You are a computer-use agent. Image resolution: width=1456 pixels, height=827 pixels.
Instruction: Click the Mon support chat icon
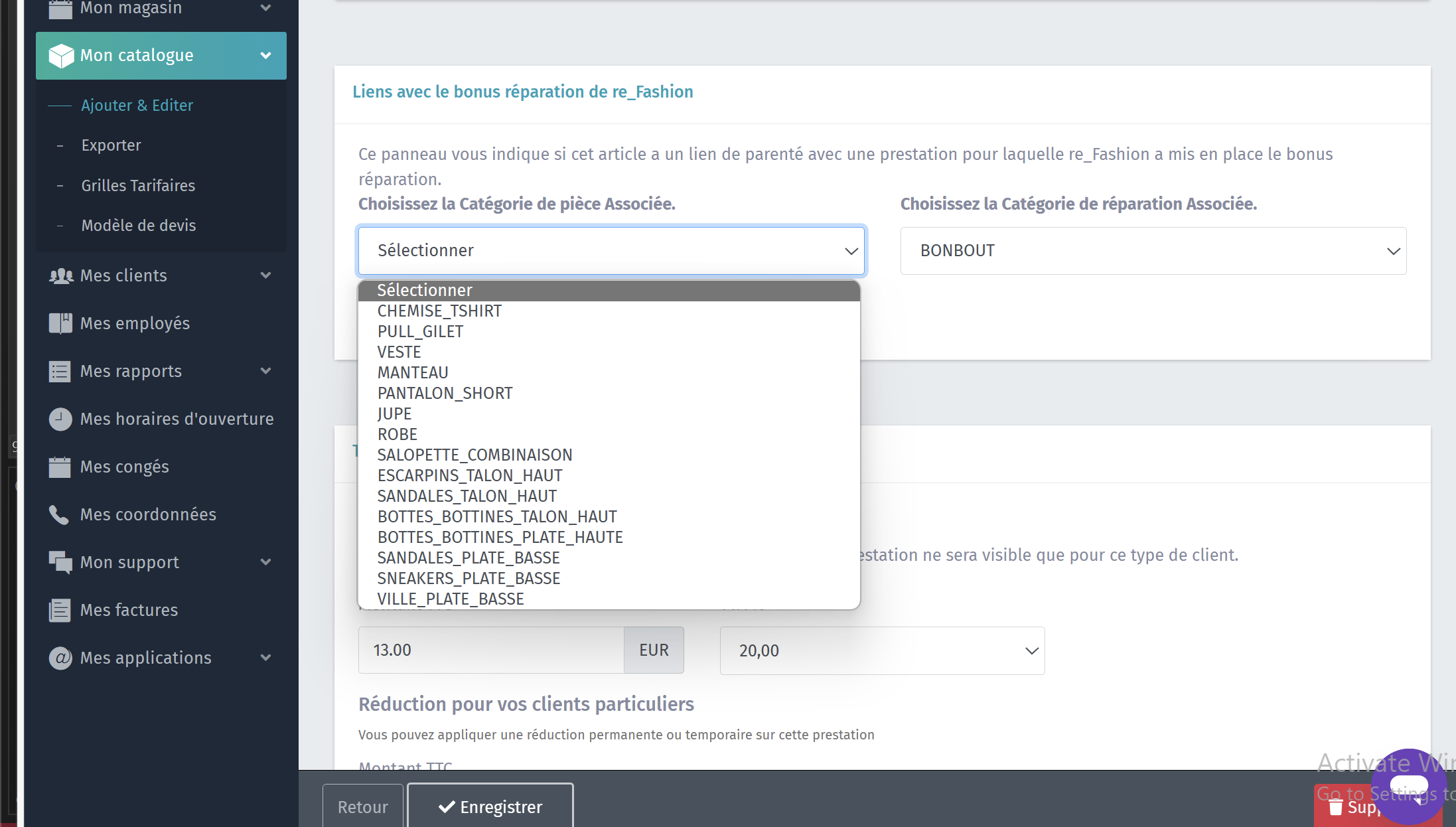pos(60,562)
